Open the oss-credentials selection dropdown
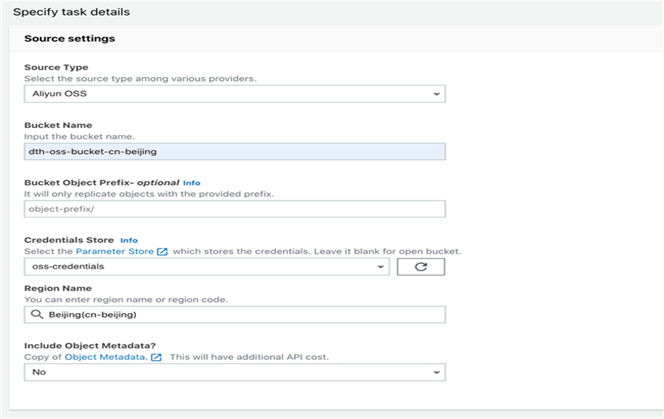The image size is (664, 419). pyautogui.click(x=200, y=267)
